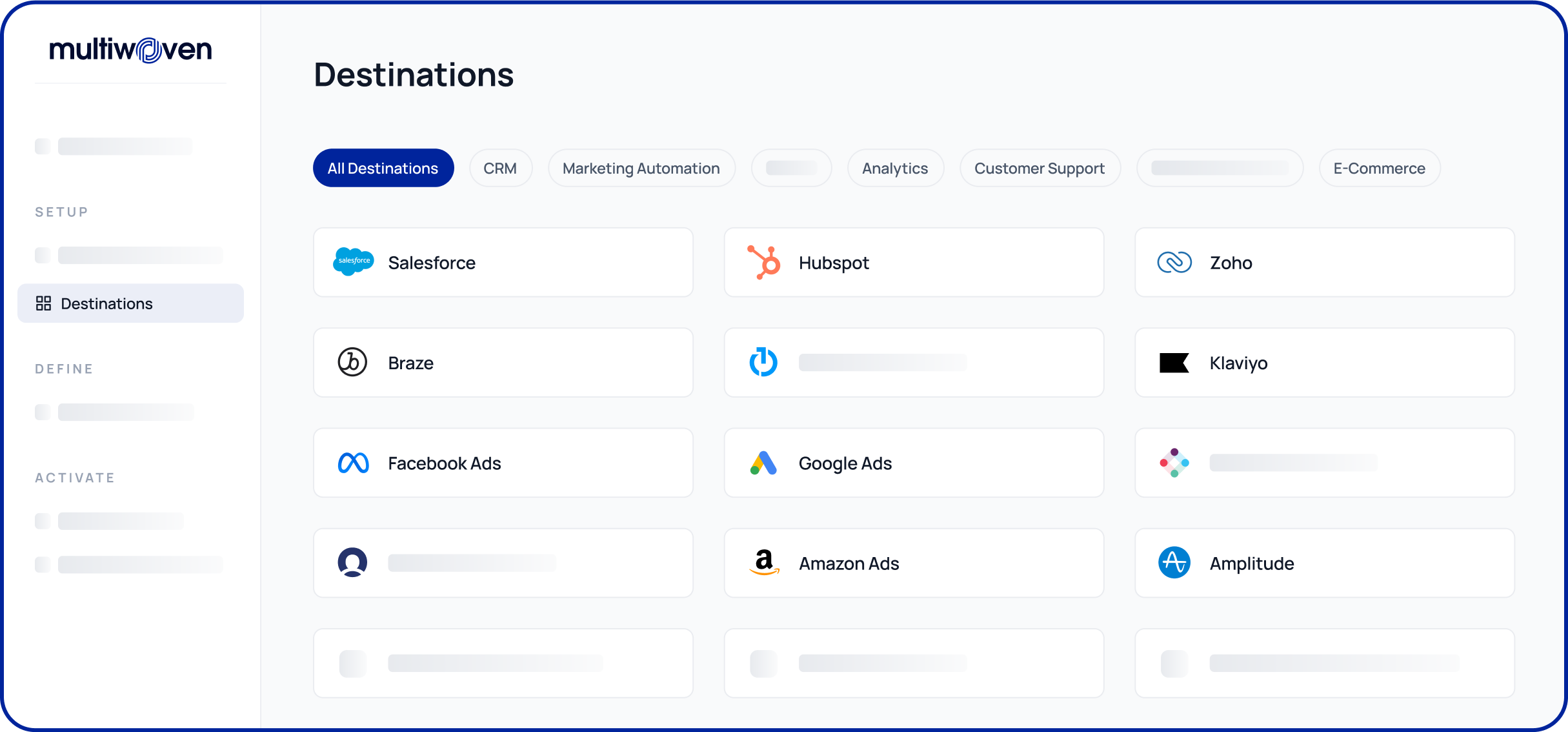The width and height of the screenshot is (1568, 732).
Task: Click the Facebook Ads Meta infinity icon
Action: (353, 463)
